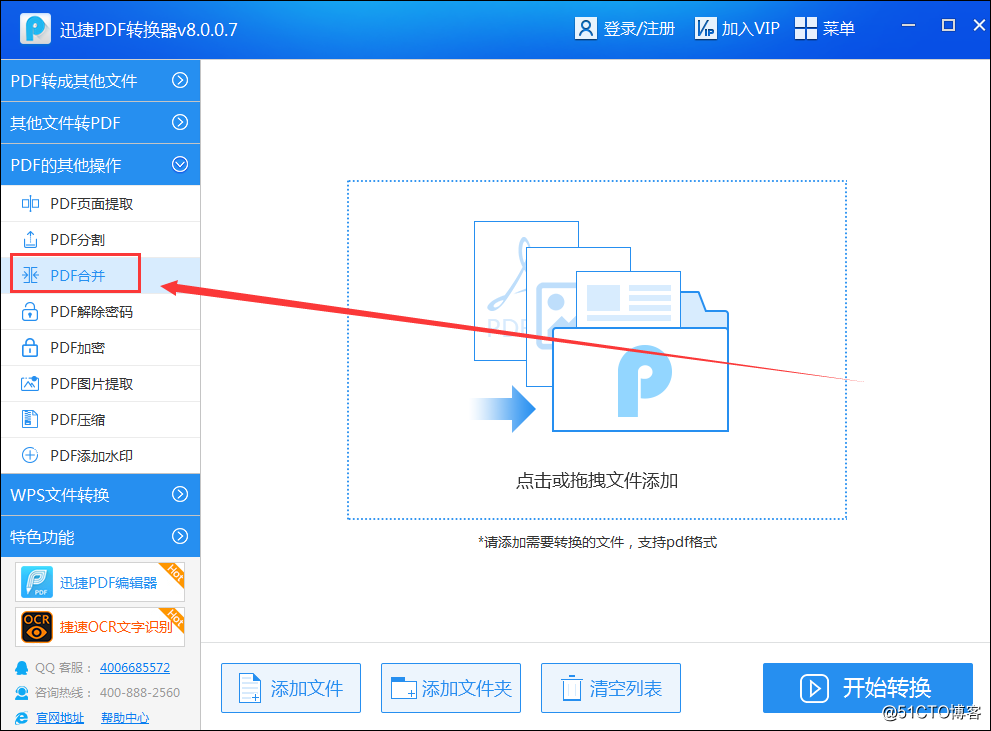This screenshot has width=991, height=731.
Task: Click the 开始转换 button
Action: pos(868,688)
